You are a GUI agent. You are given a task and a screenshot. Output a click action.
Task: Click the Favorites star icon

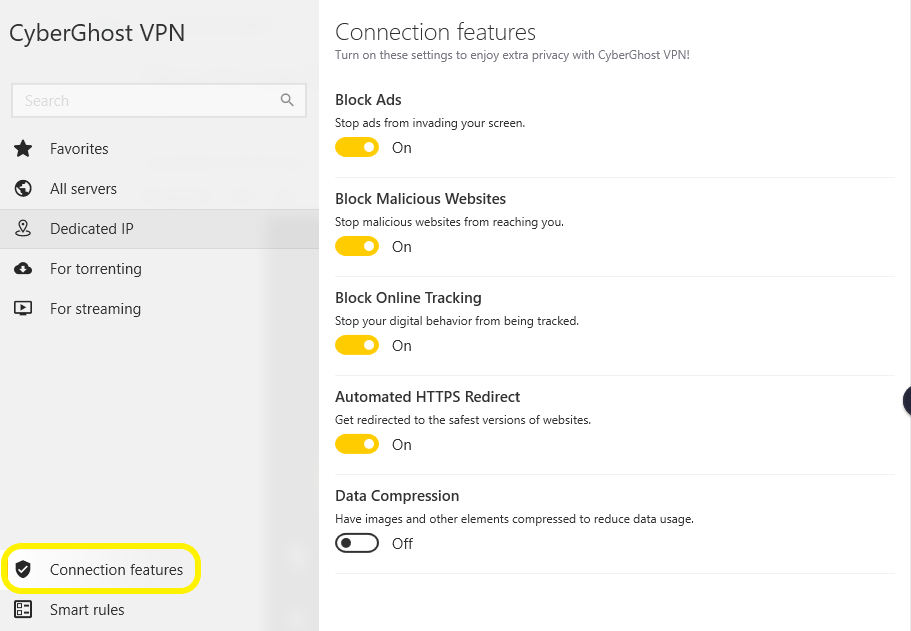[x=23, y=149]
